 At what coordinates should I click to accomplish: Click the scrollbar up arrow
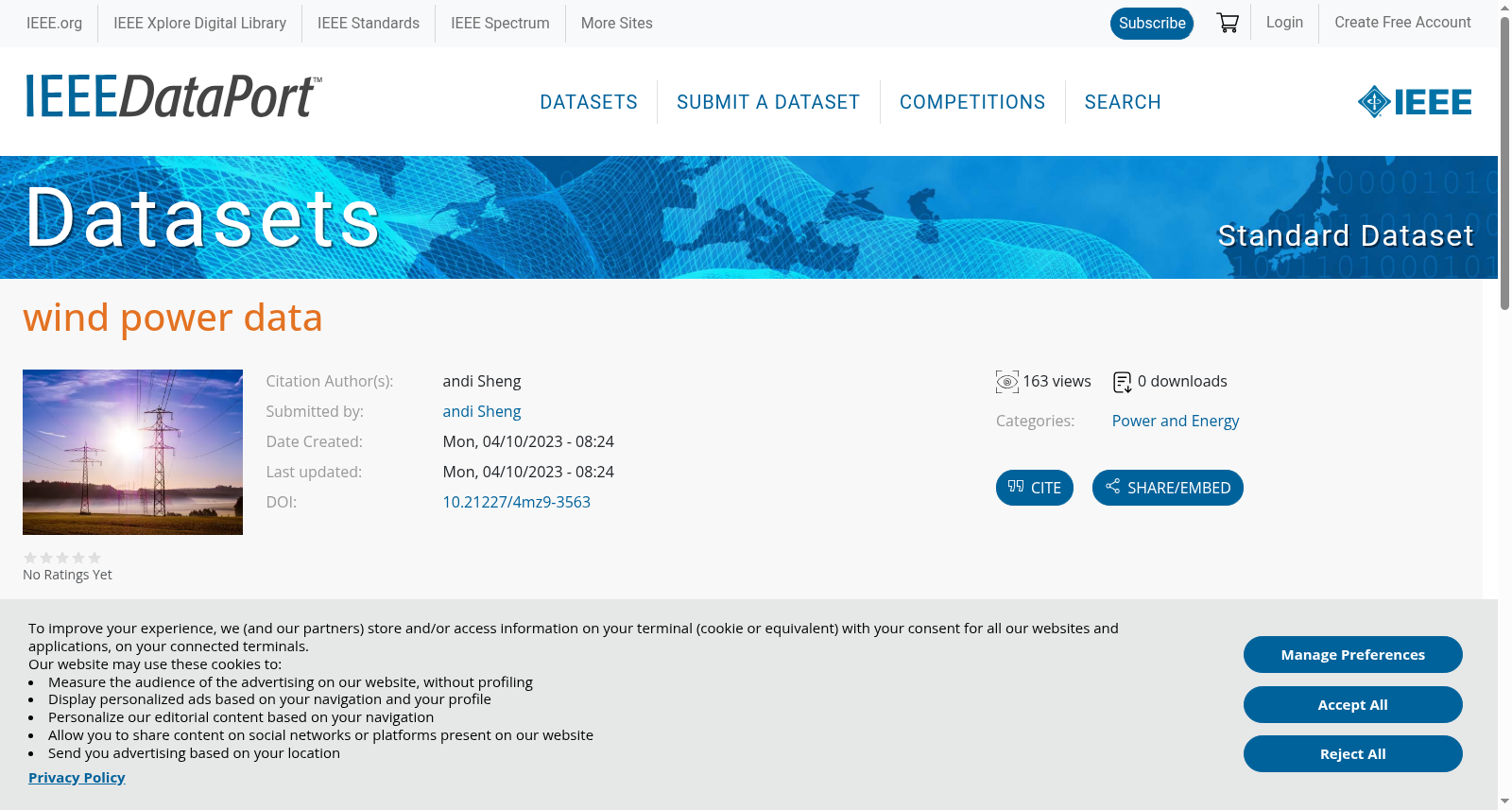coord(1504,7)
